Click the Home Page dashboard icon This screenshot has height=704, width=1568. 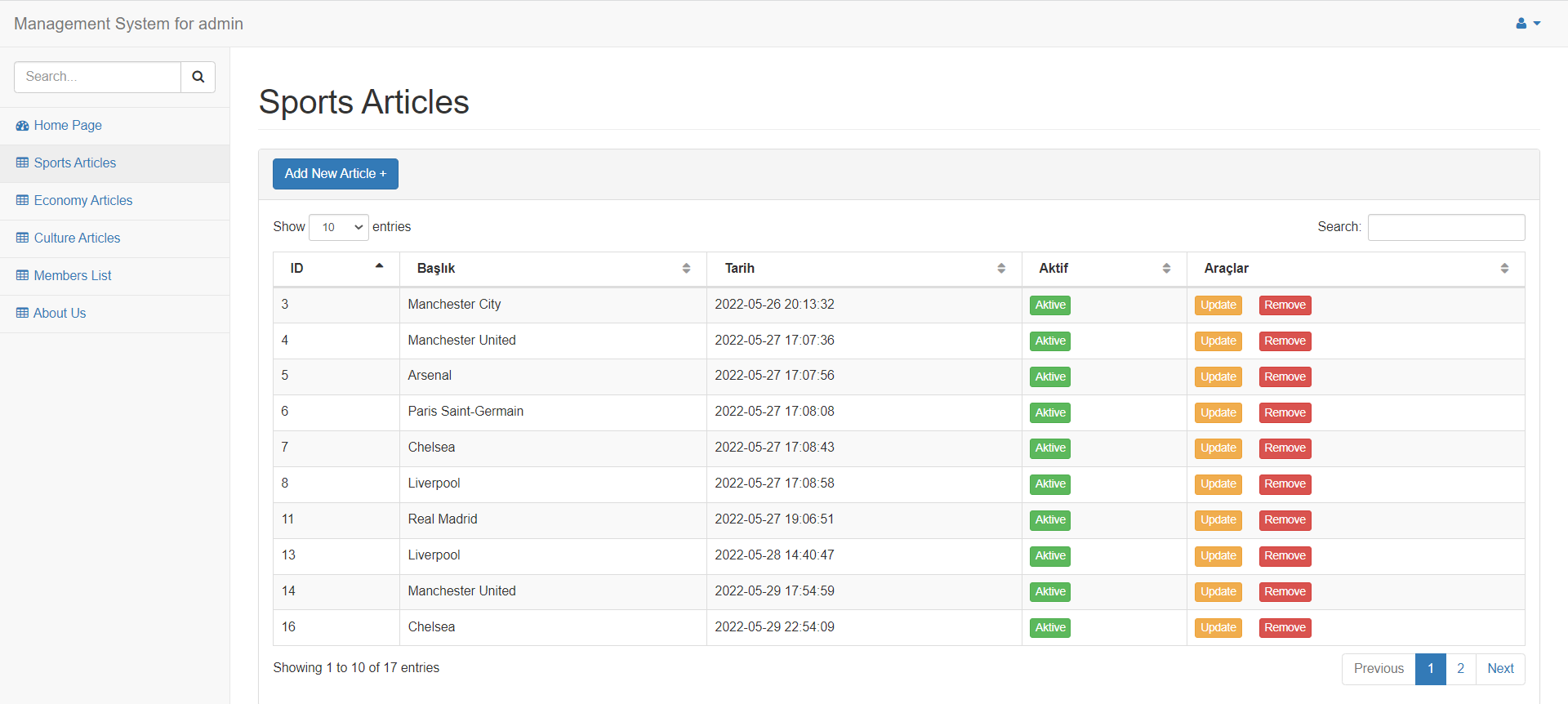pyautogui.click(x=22, y=126)
